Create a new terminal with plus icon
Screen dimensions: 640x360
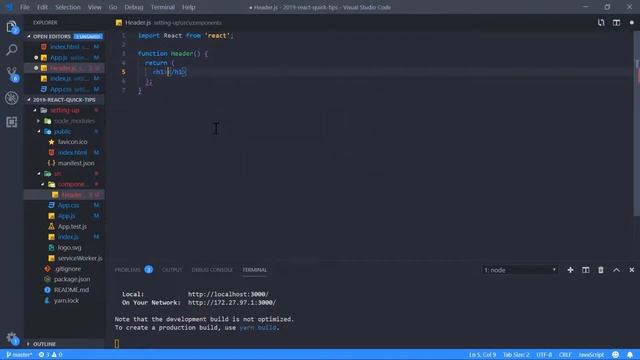pyautogui.click(x=570, y=270)
